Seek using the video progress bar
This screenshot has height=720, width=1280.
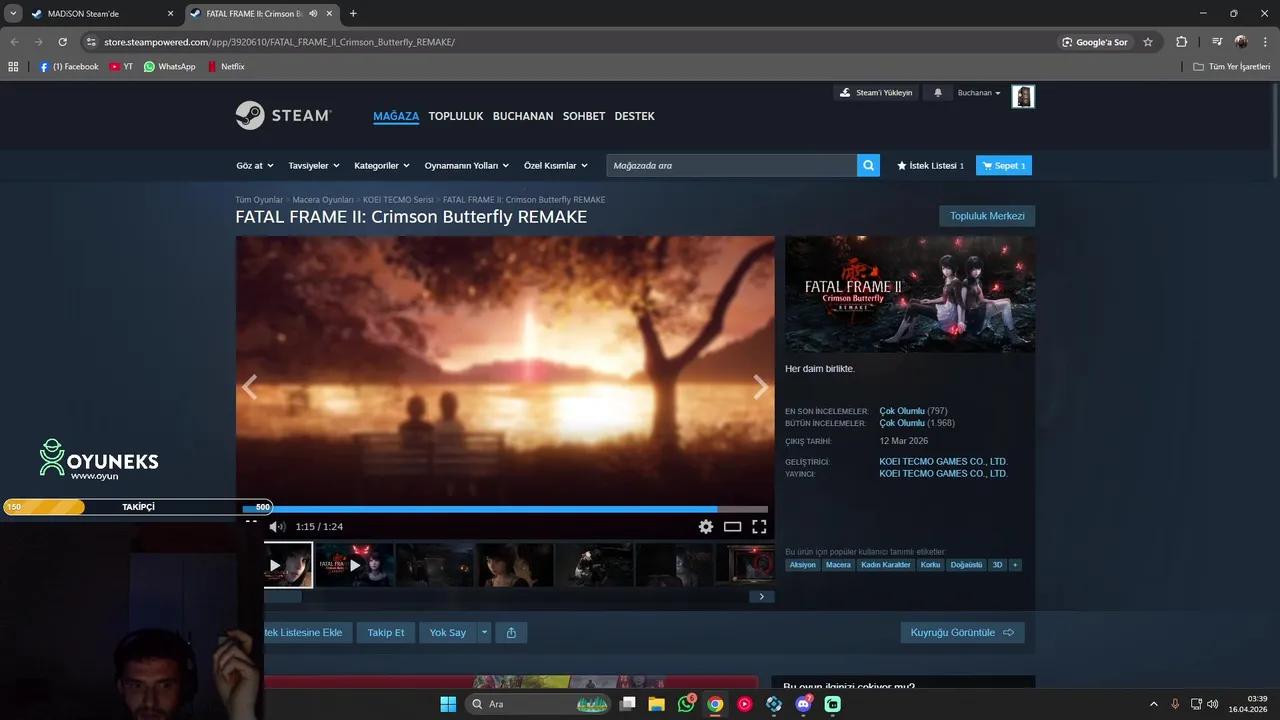pyautogui.click(x=500, y=509)
